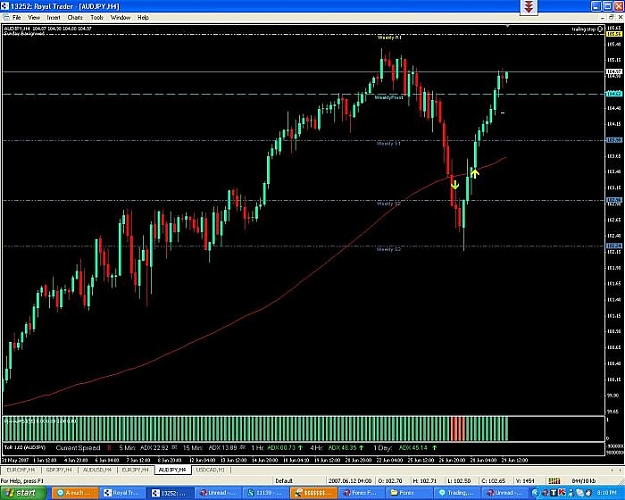Switch to the '$$$$$$...' taskbar window
This screenshot has height=500, width=625.
313,493
